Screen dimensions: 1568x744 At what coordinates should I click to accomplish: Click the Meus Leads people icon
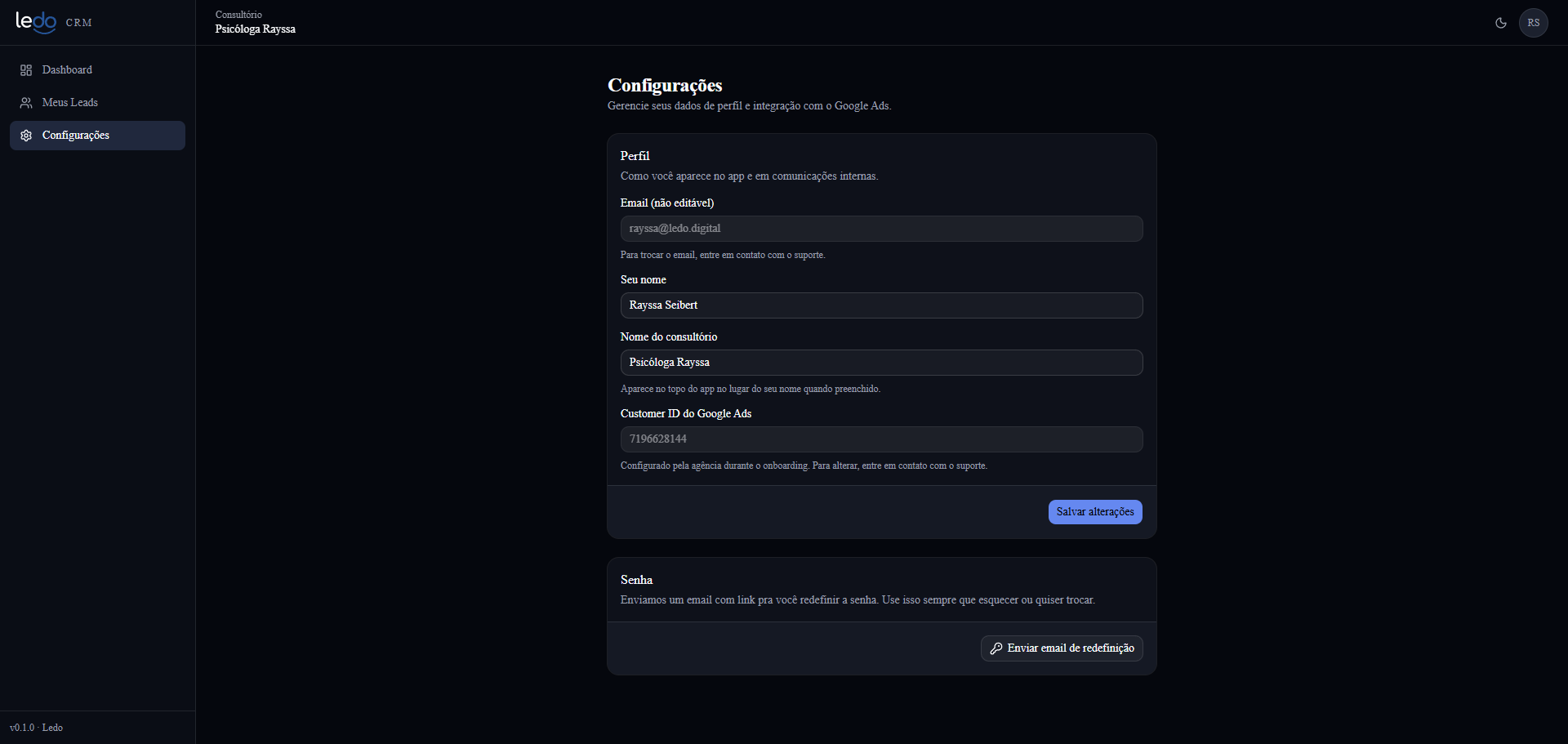pyautogui.click(x=26, y=103)
